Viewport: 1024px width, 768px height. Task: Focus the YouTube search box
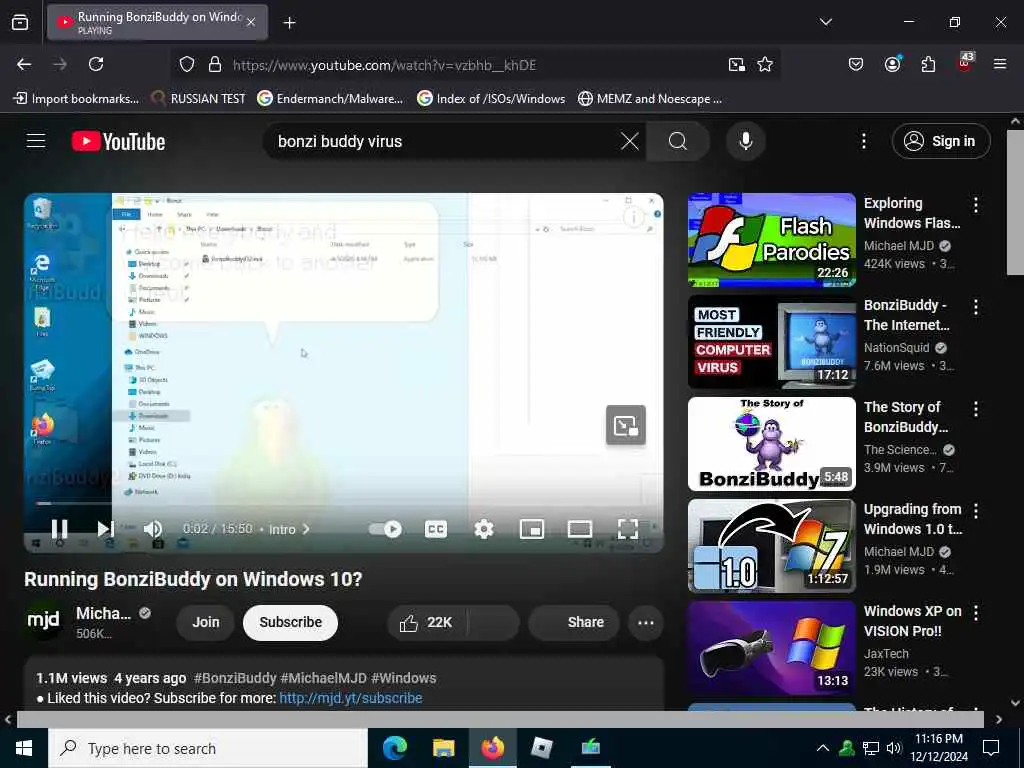pos(444,141)
